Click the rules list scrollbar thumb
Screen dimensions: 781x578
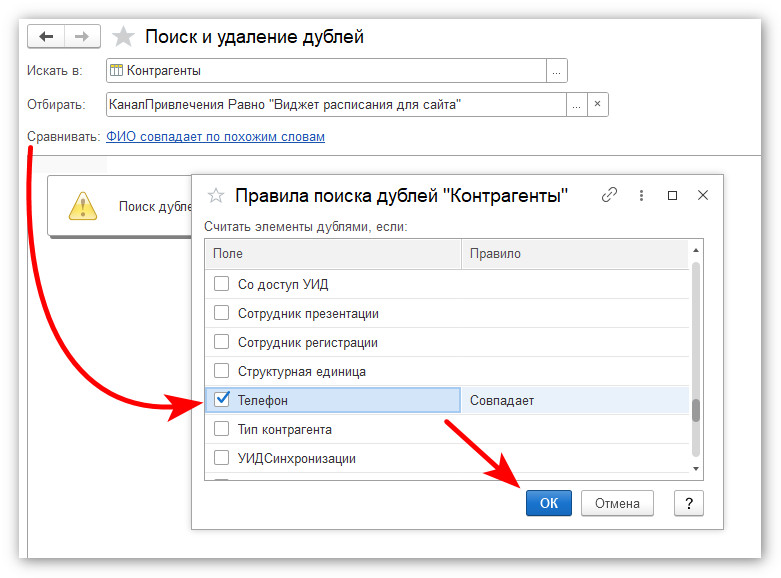click(x=696, y=411)
